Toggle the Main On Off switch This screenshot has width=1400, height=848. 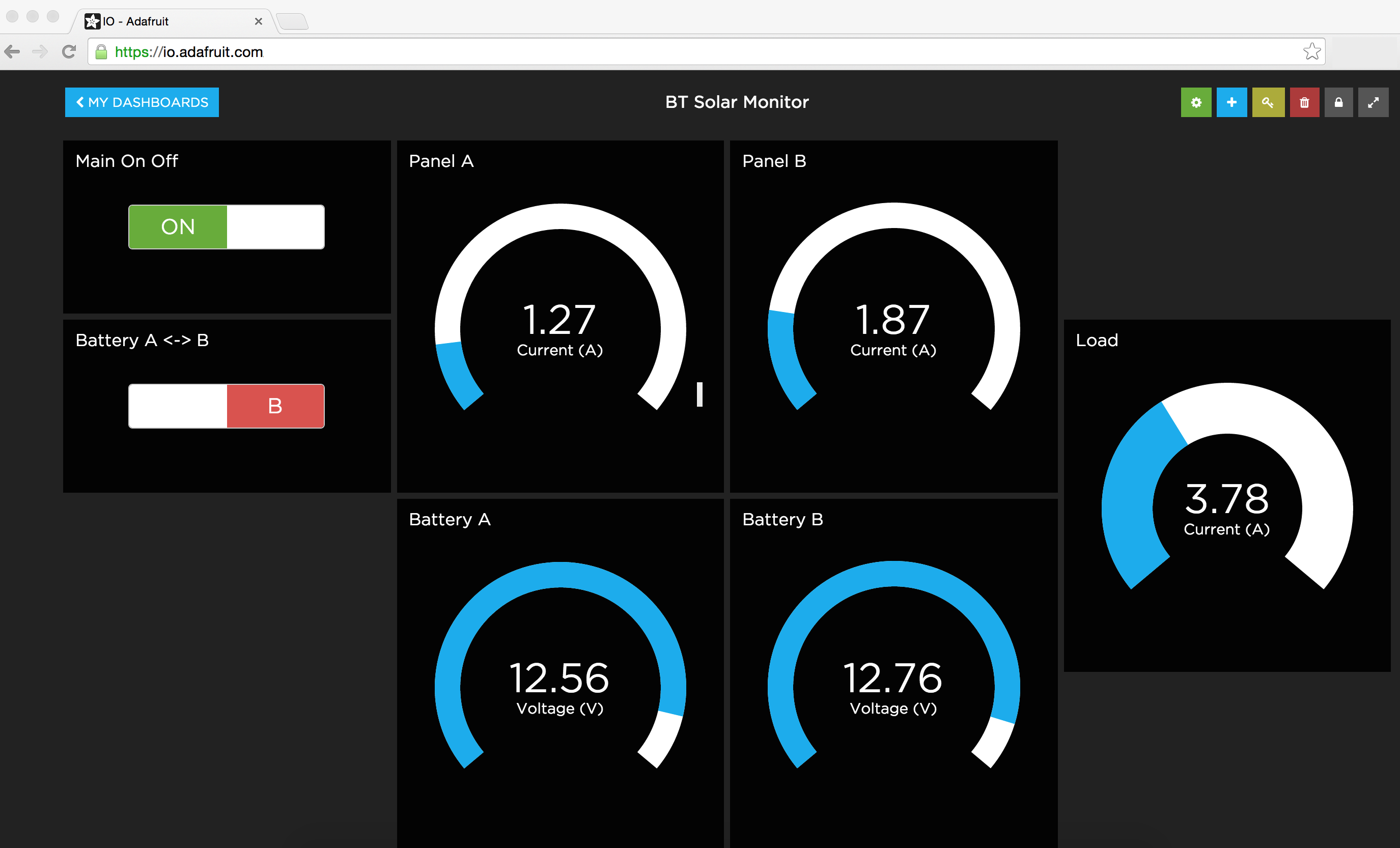point(227,227)
